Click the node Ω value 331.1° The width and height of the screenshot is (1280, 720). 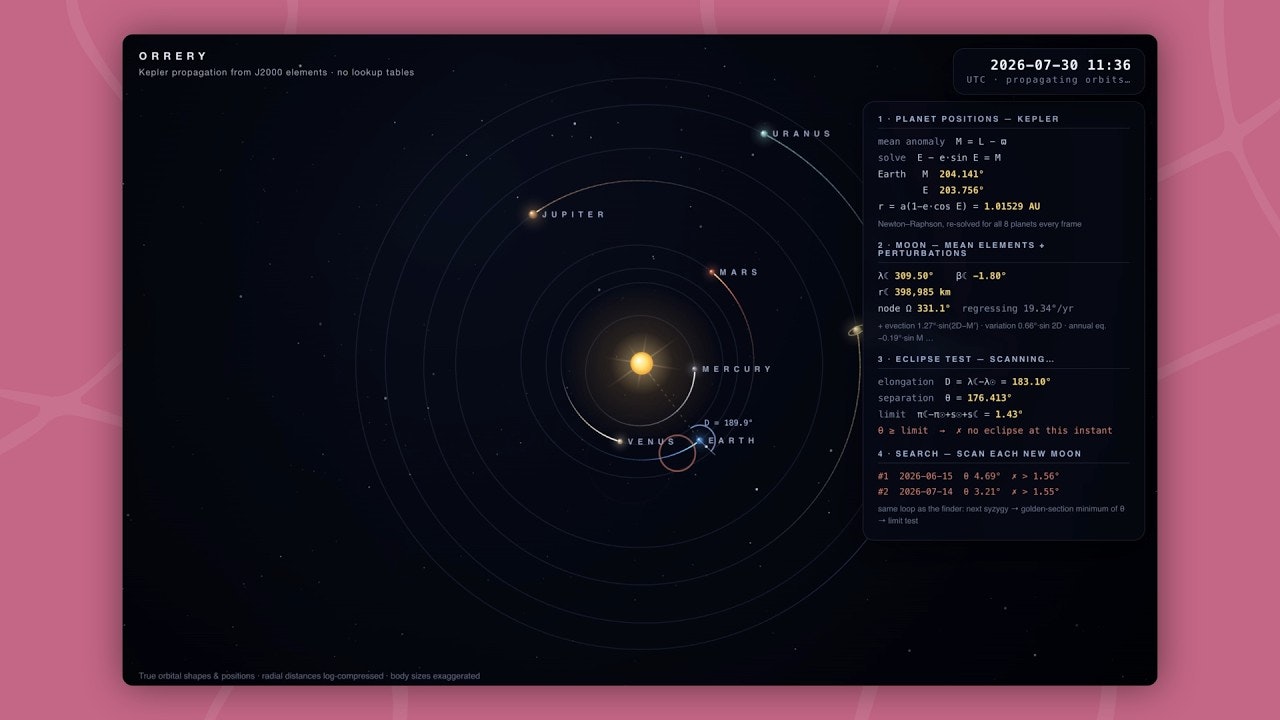coord(933,308)
